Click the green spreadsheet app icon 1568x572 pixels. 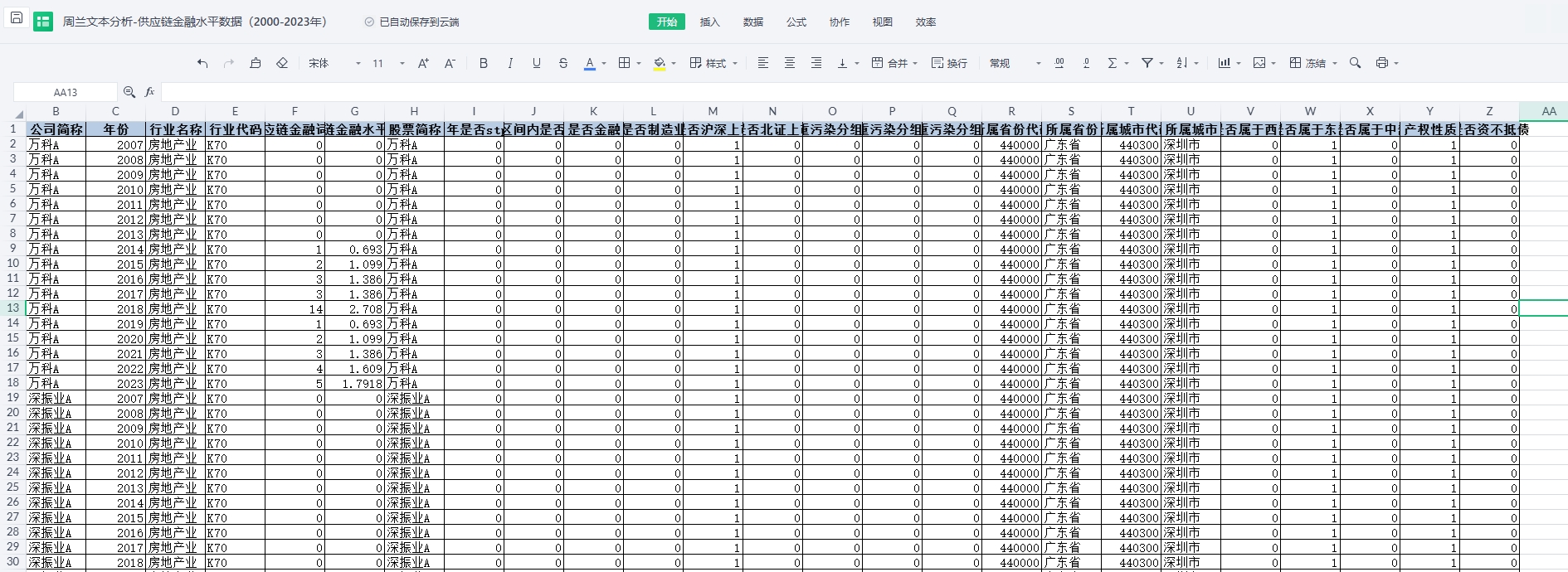tap(43, 22)
